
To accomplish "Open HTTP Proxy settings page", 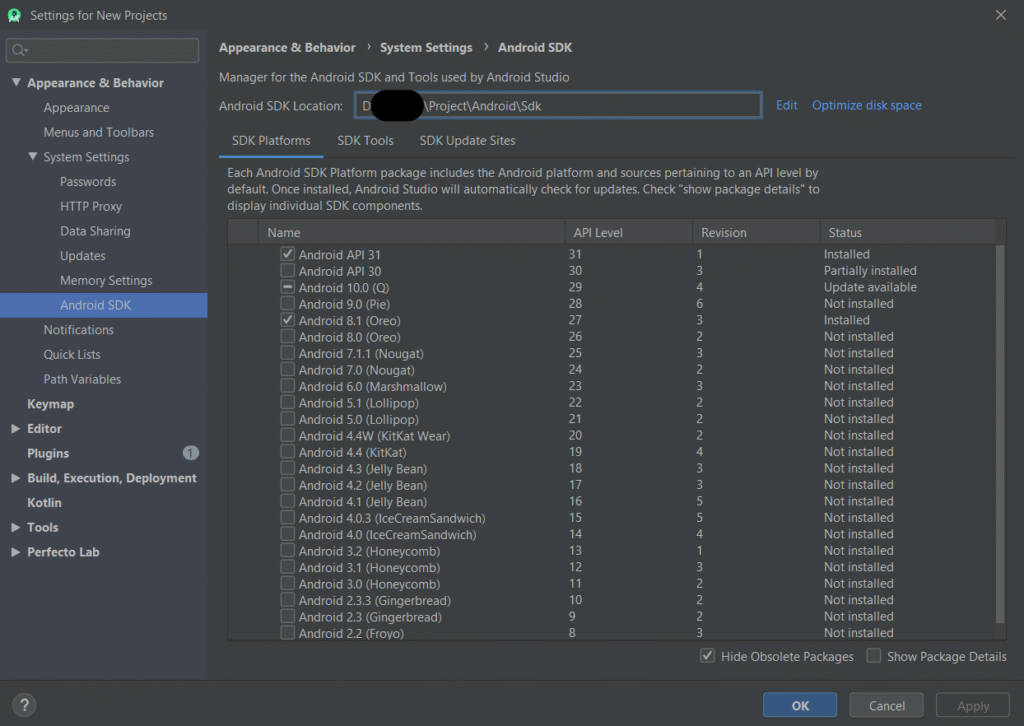I will coord(91,206).
